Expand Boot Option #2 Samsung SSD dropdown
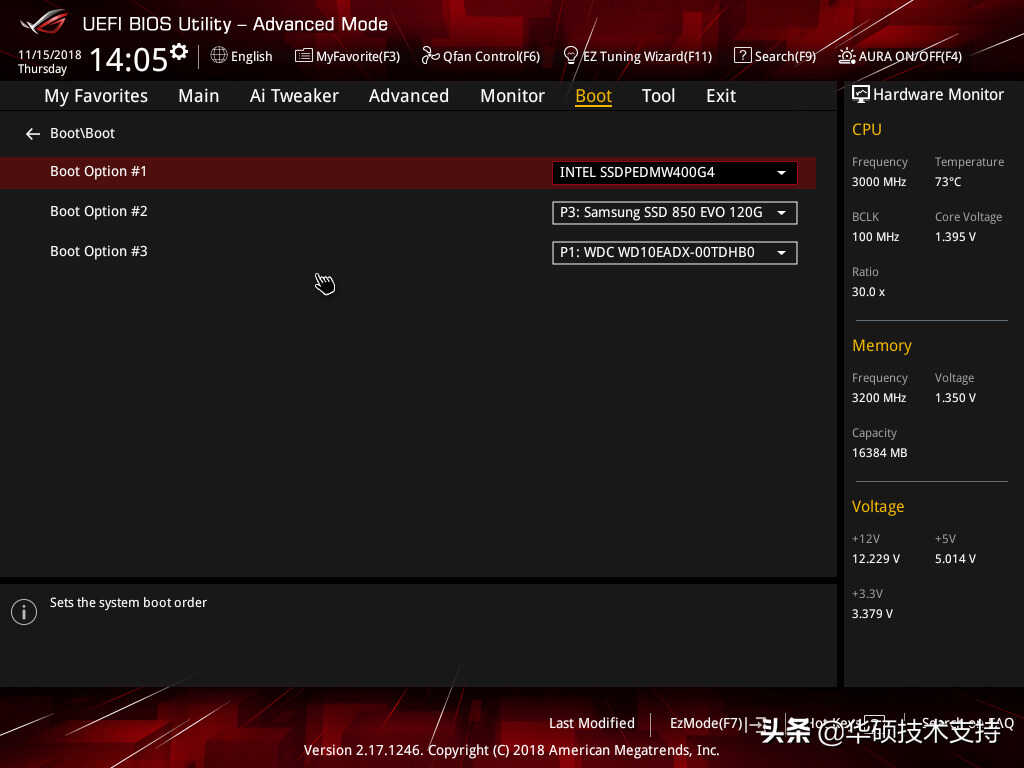Image resolution: width=1024 pixels, height=768 pixels. point(674,213)
